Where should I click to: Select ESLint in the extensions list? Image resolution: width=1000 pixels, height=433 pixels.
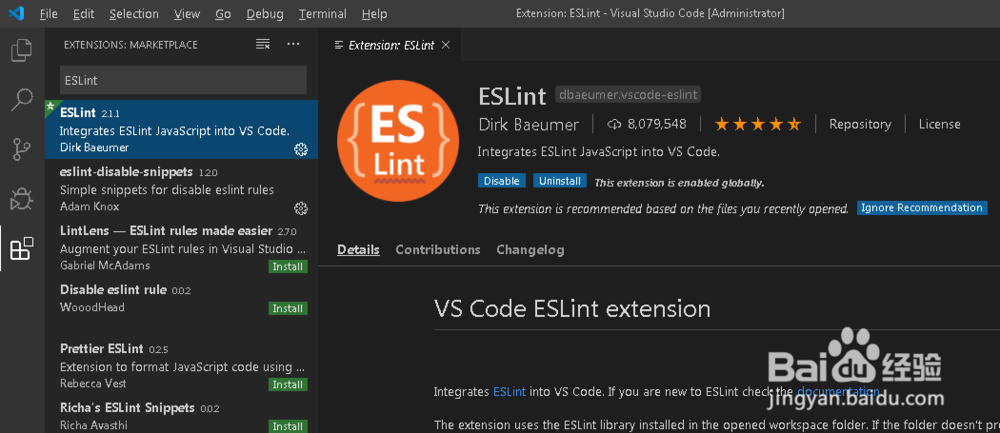pos(181,129)
